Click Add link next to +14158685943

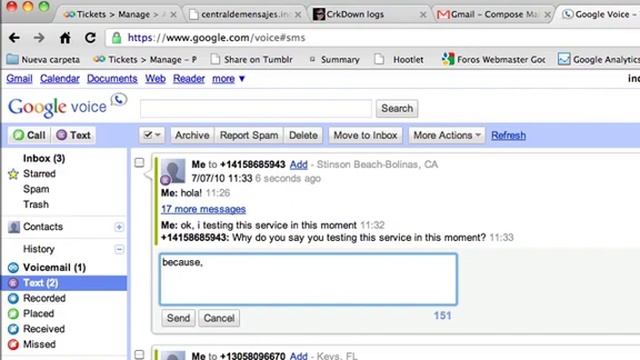(298, 164)
